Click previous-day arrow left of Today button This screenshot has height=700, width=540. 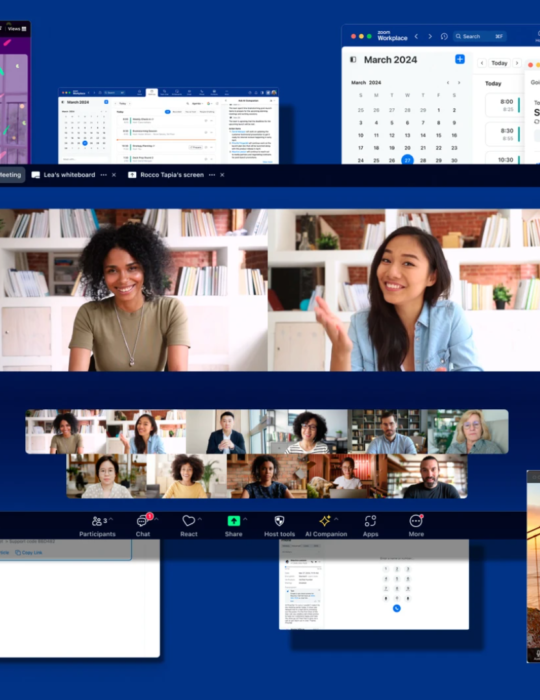point(482,63)
